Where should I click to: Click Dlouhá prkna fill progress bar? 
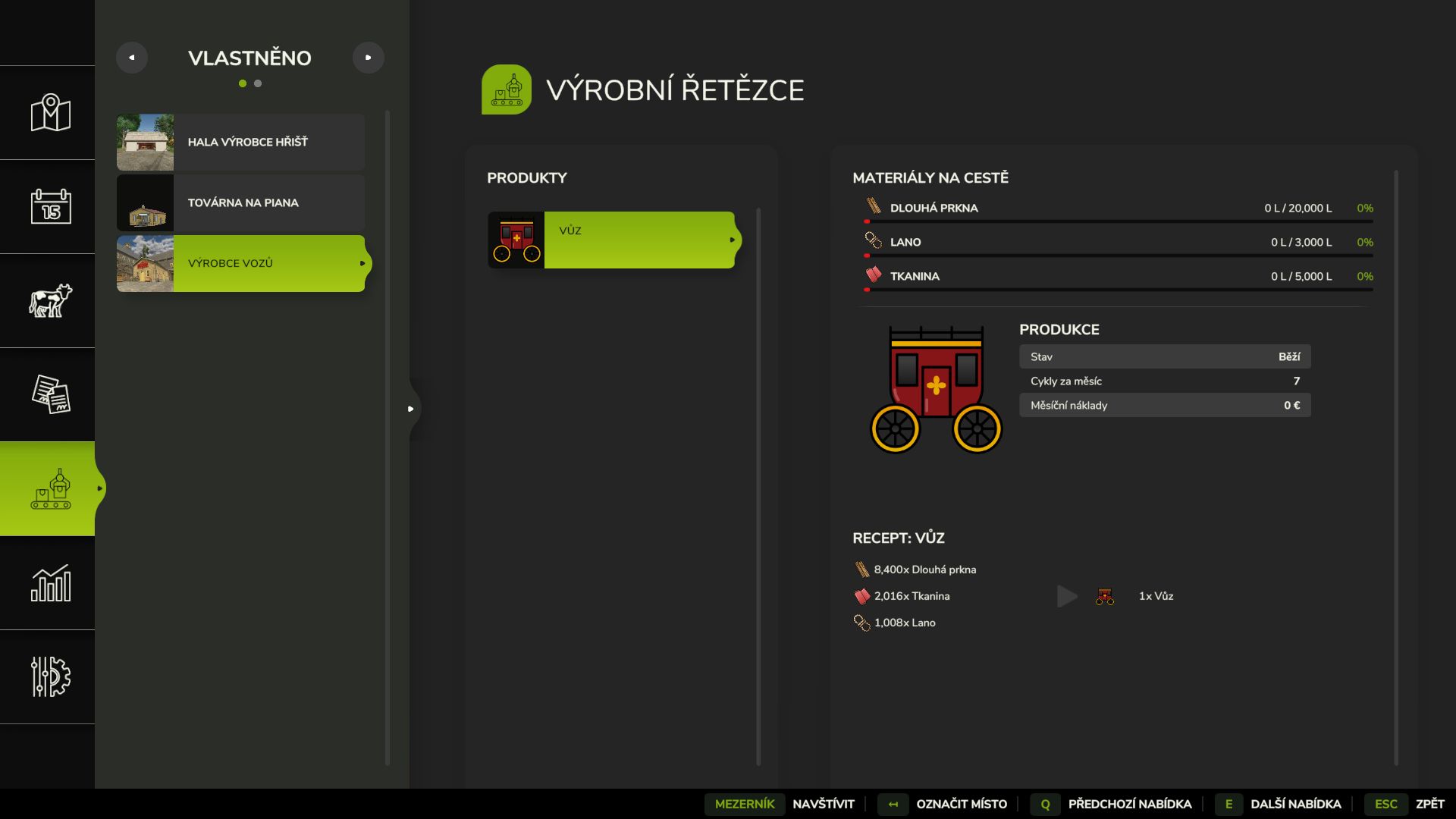(1119, 221)
